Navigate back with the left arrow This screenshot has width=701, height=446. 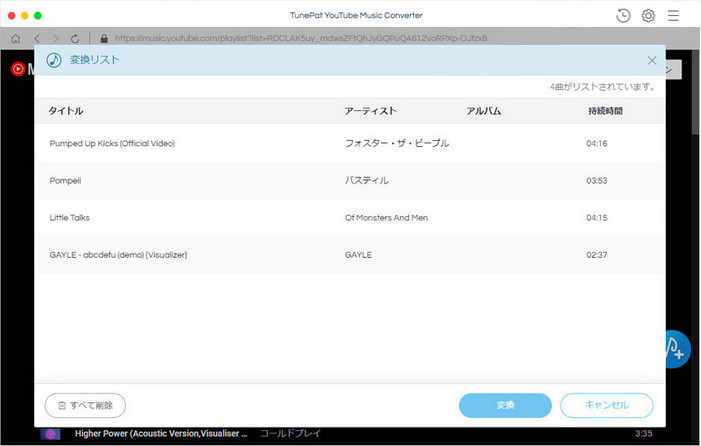coord(37,38)
